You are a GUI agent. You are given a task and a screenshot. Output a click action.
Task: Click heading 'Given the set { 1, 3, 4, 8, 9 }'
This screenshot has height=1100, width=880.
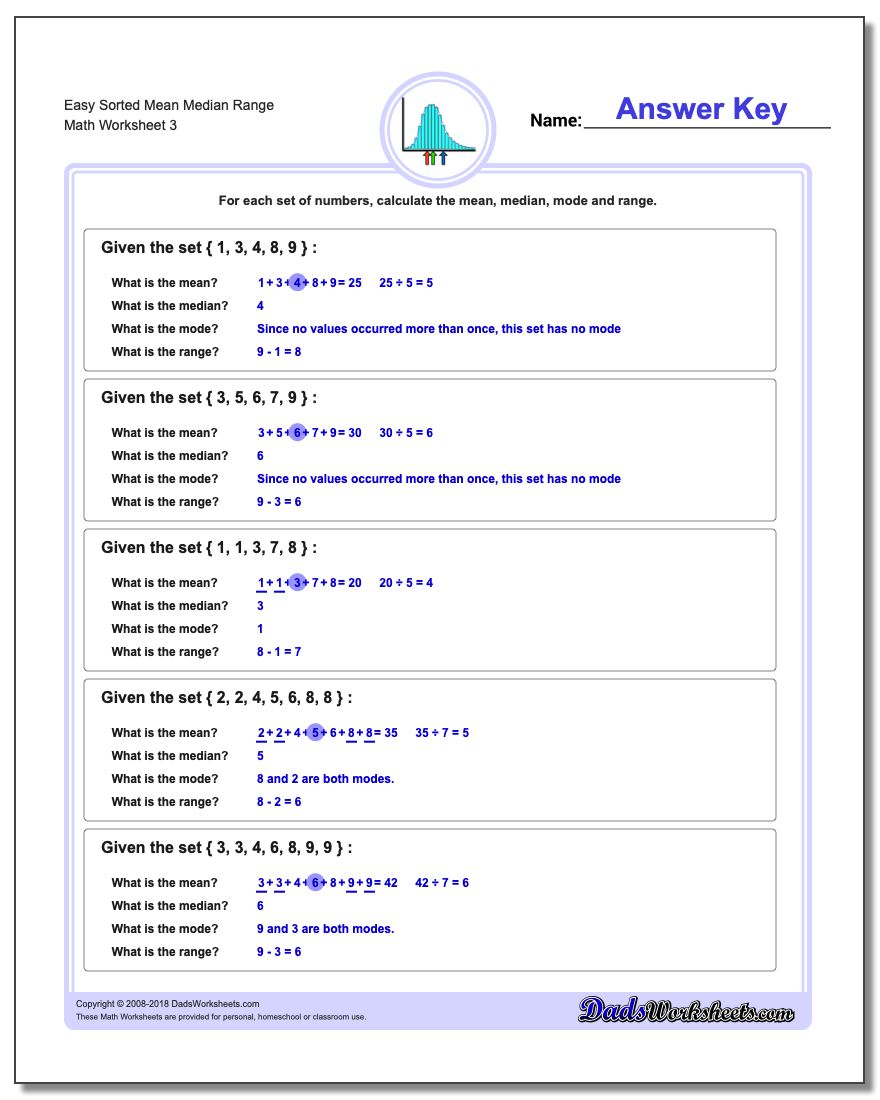point(208,248)
